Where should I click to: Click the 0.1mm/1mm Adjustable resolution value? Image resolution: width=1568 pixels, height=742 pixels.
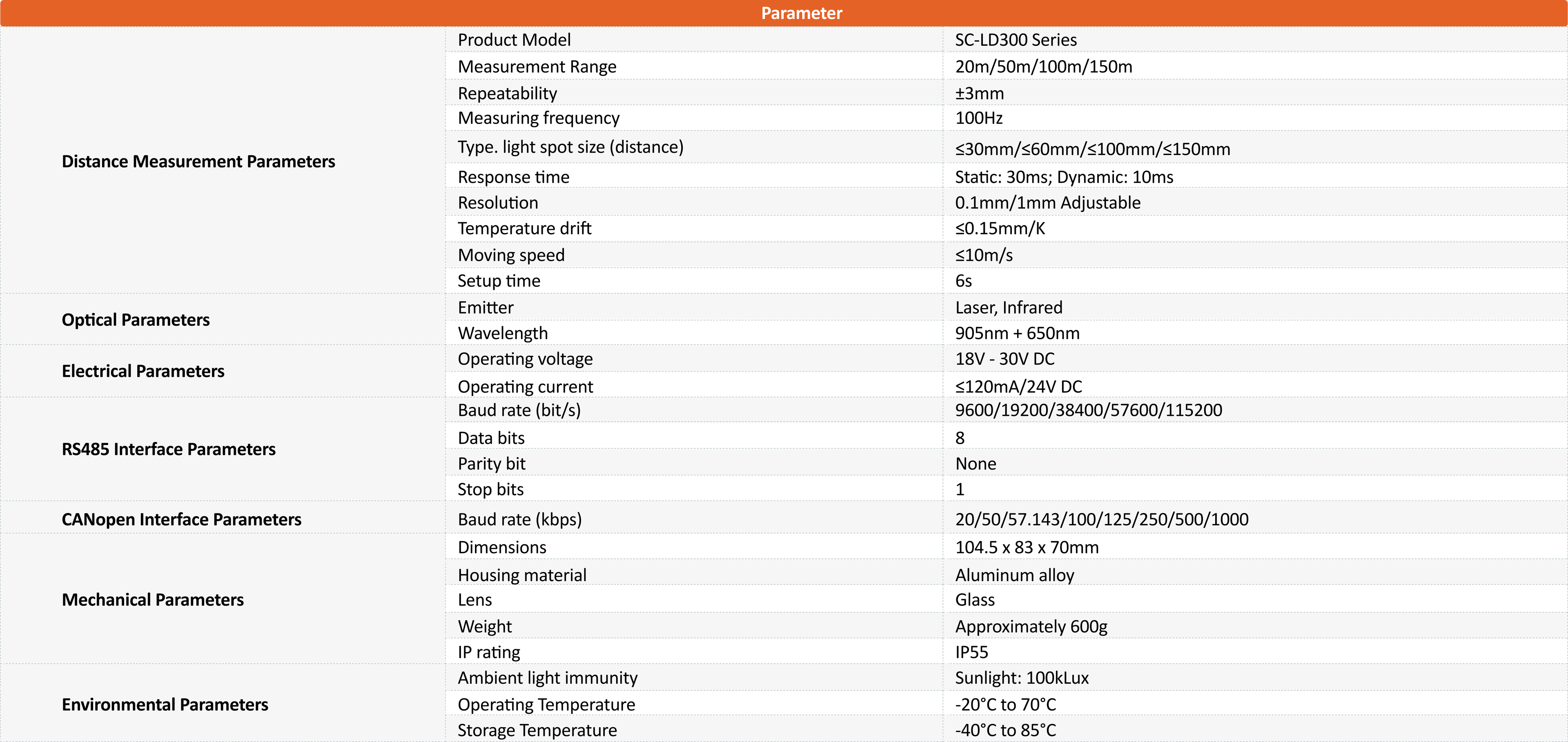(1047, 202)
